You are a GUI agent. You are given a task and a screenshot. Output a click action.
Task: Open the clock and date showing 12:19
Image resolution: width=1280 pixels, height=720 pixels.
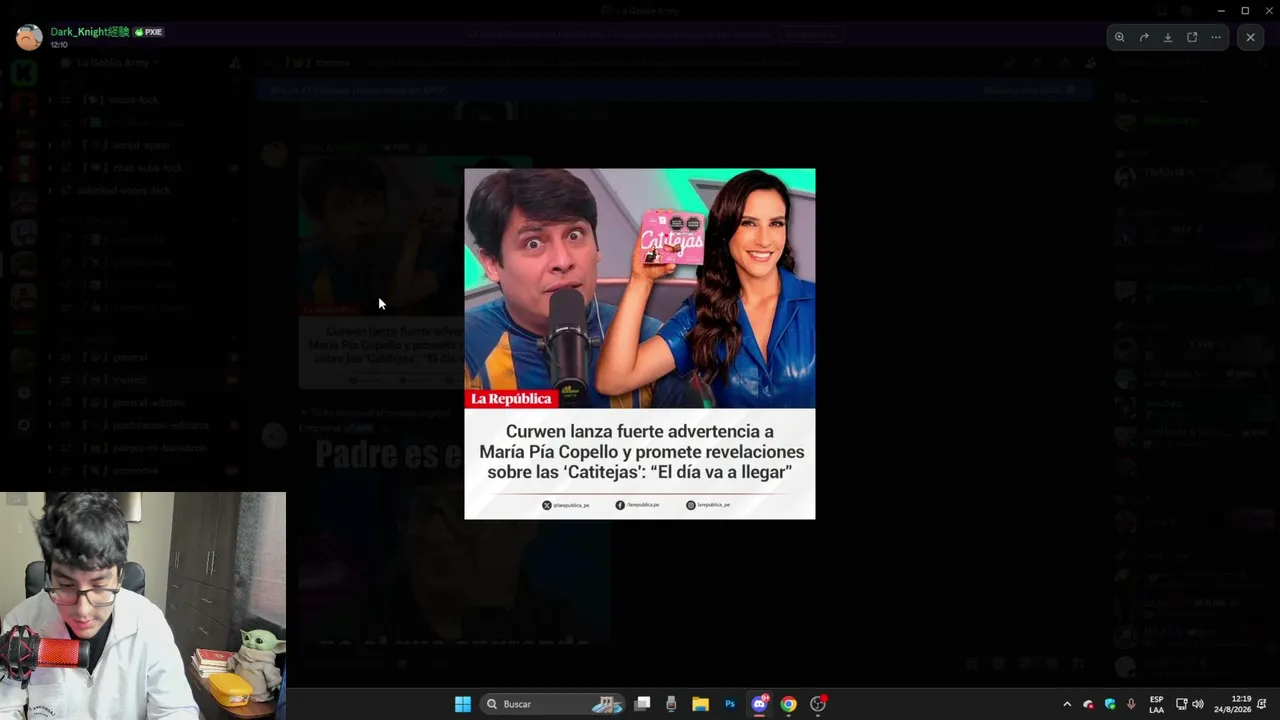[1233, 704]
